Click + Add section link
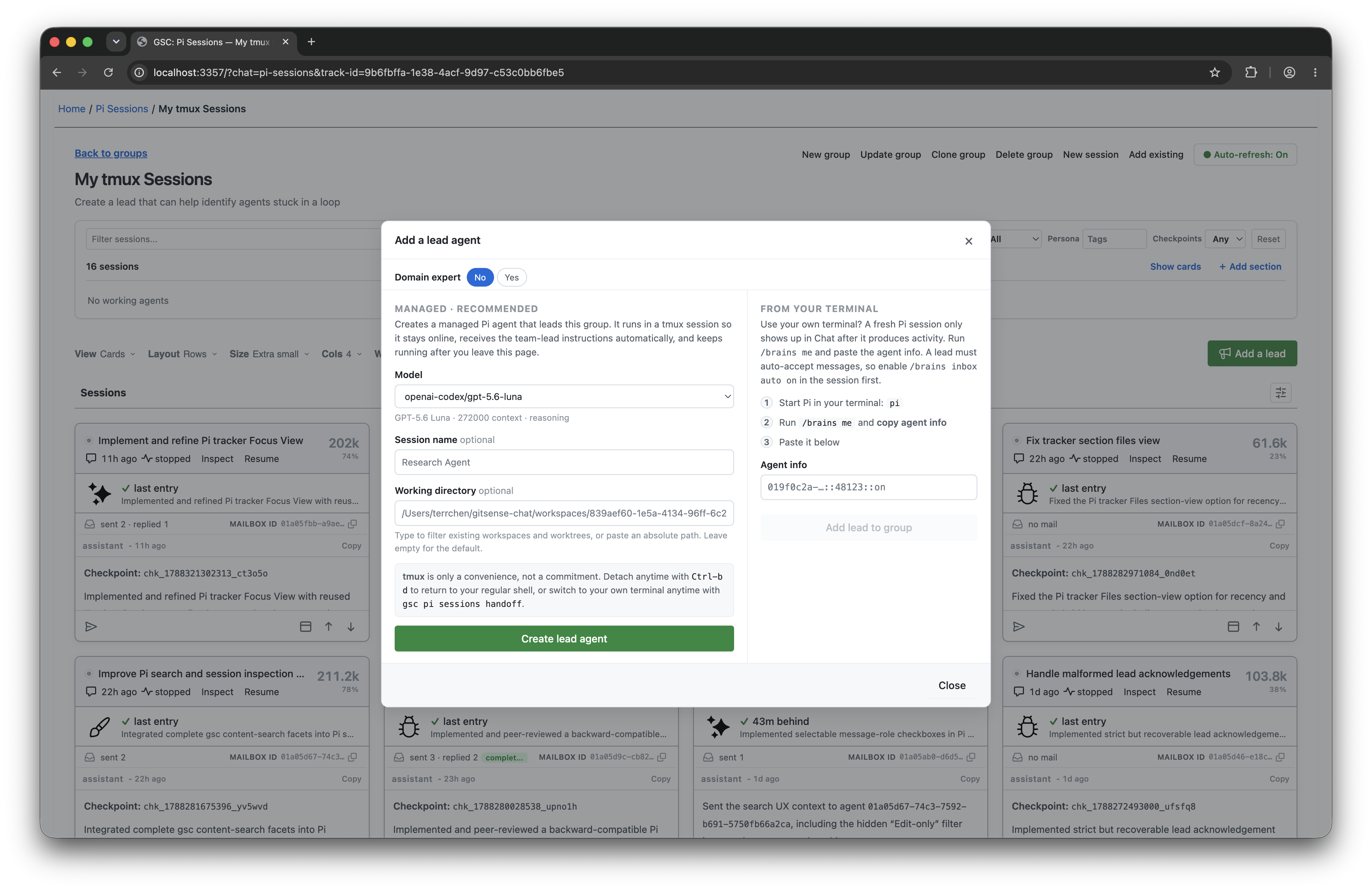 coord(1250,266)
